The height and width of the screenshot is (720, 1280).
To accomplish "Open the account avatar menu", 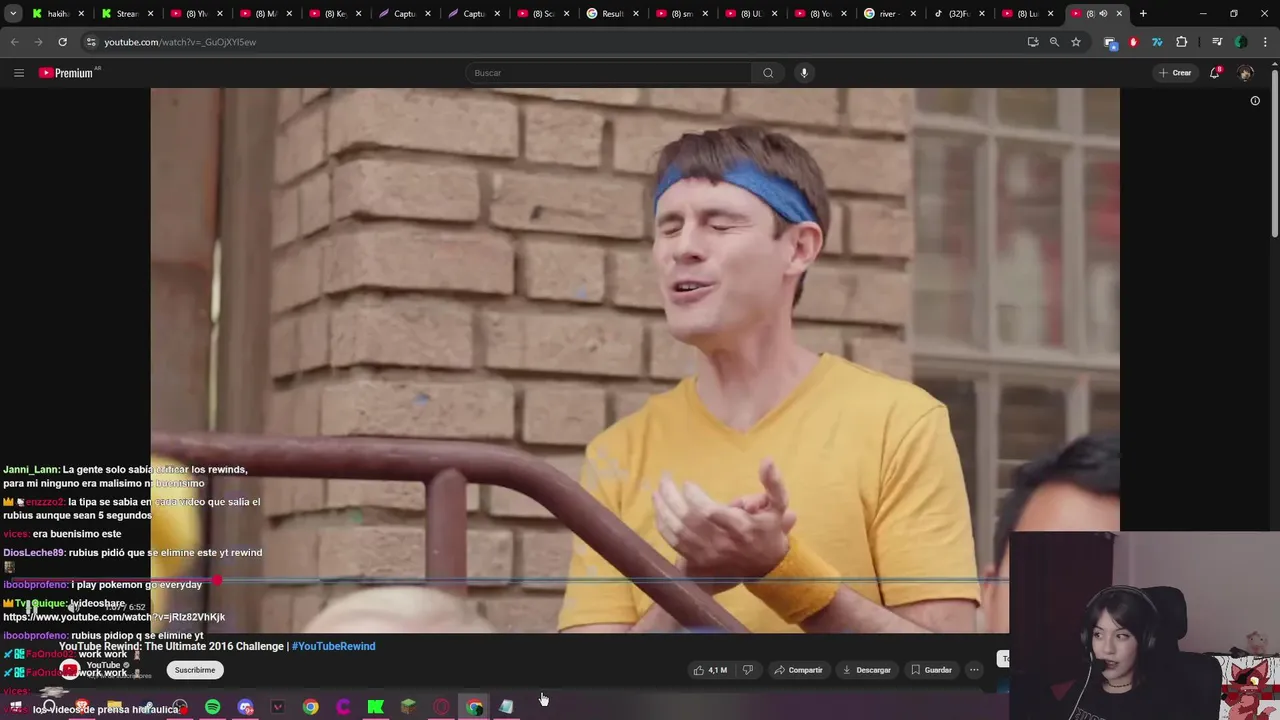I will [x=1245, y=73].
